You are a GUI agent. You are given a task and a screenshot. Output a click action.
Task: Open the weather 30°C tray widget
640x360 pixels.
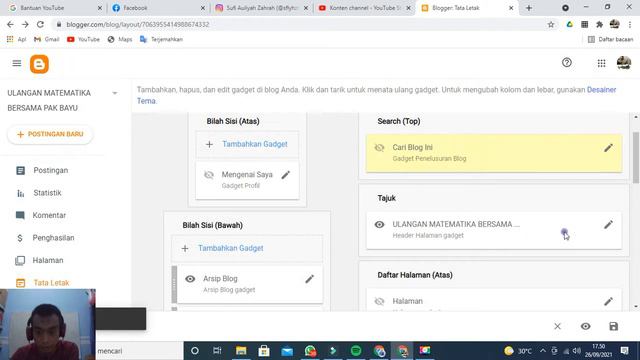[518, 351]
